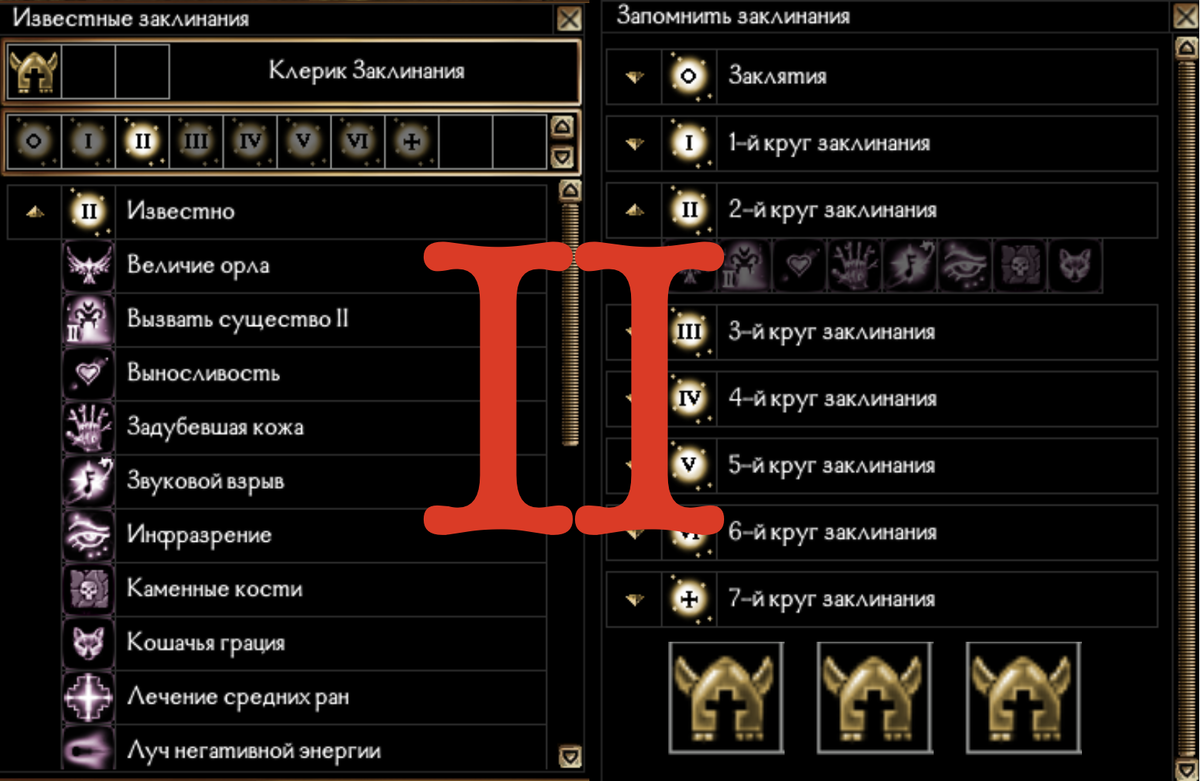Select the Кошачья грация cat icon
1200x781 pixels.
tap(88, 644)
